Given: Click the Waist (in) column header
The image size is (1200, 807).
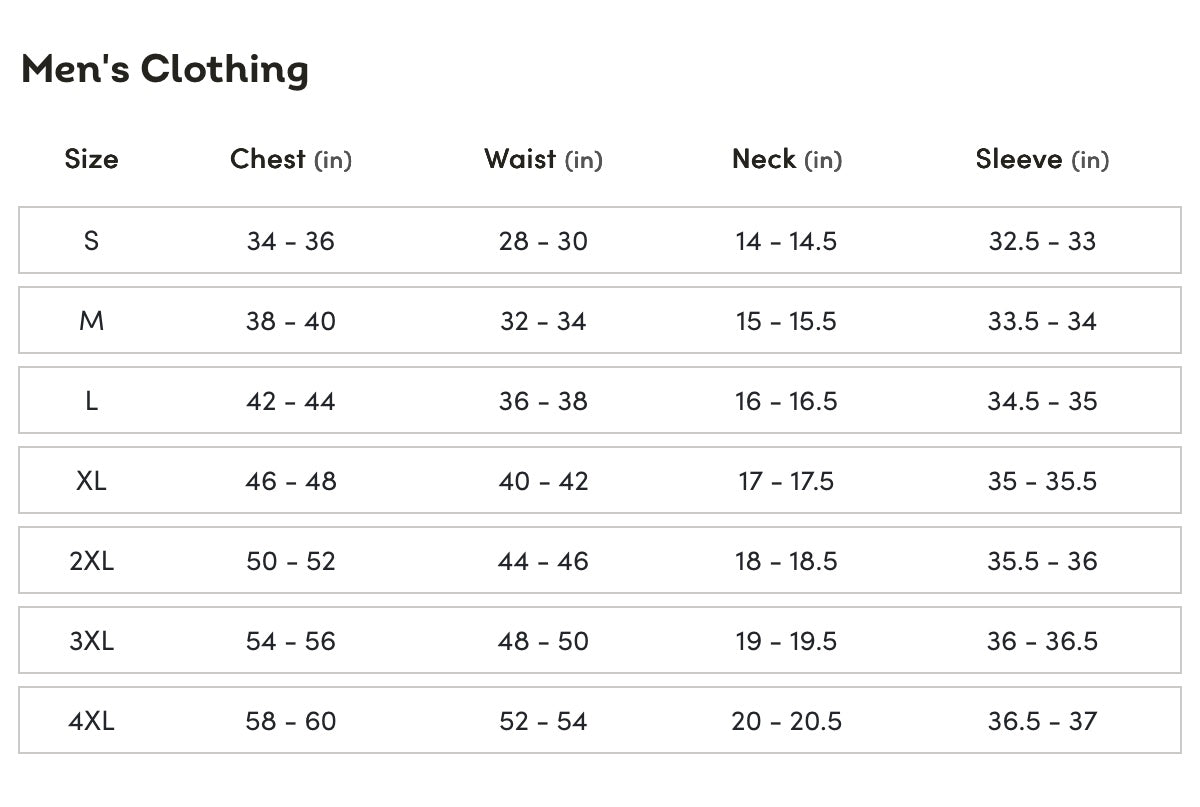Looking at the screenshot, I should pos(543,159).
